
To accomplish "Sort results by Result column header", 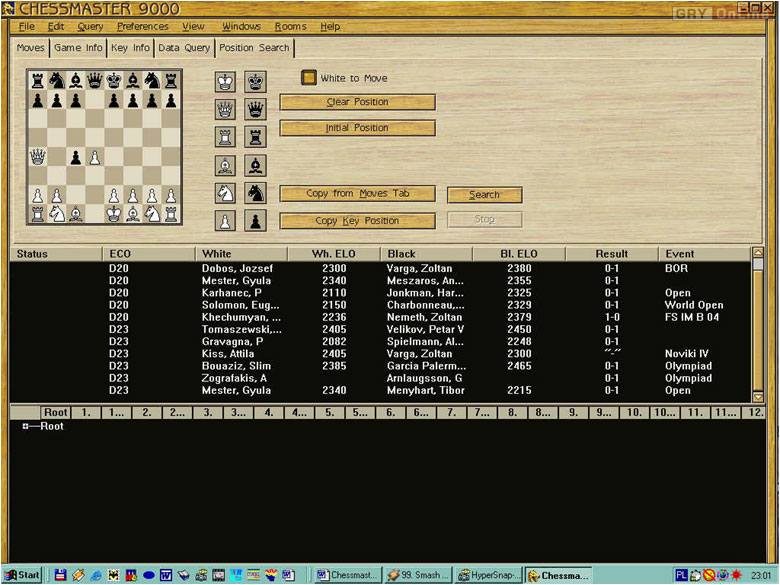I will point(612,254).
